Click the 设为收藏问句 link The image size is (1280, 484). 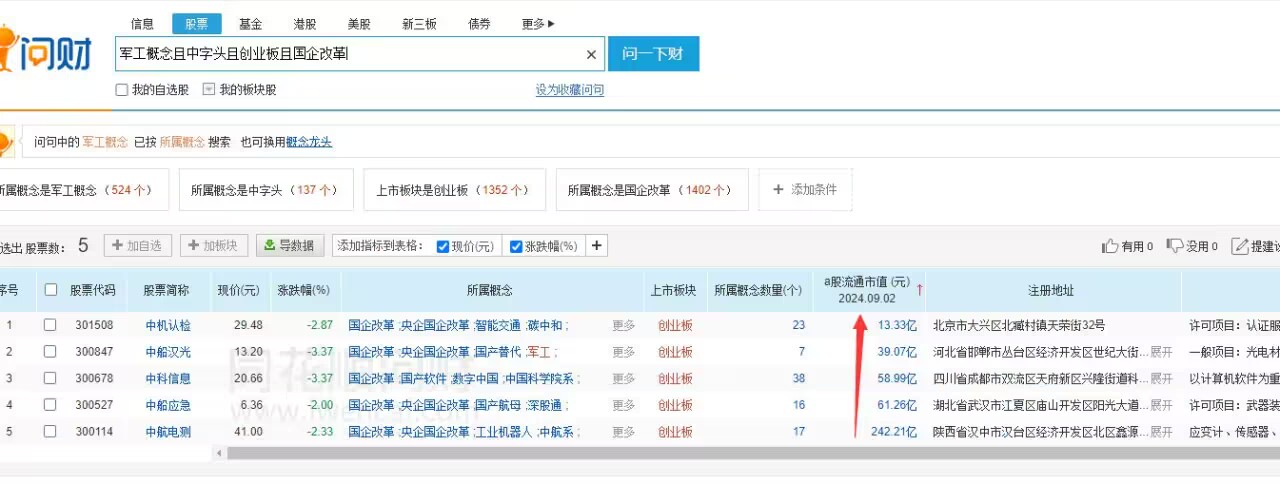pos(570,90)
